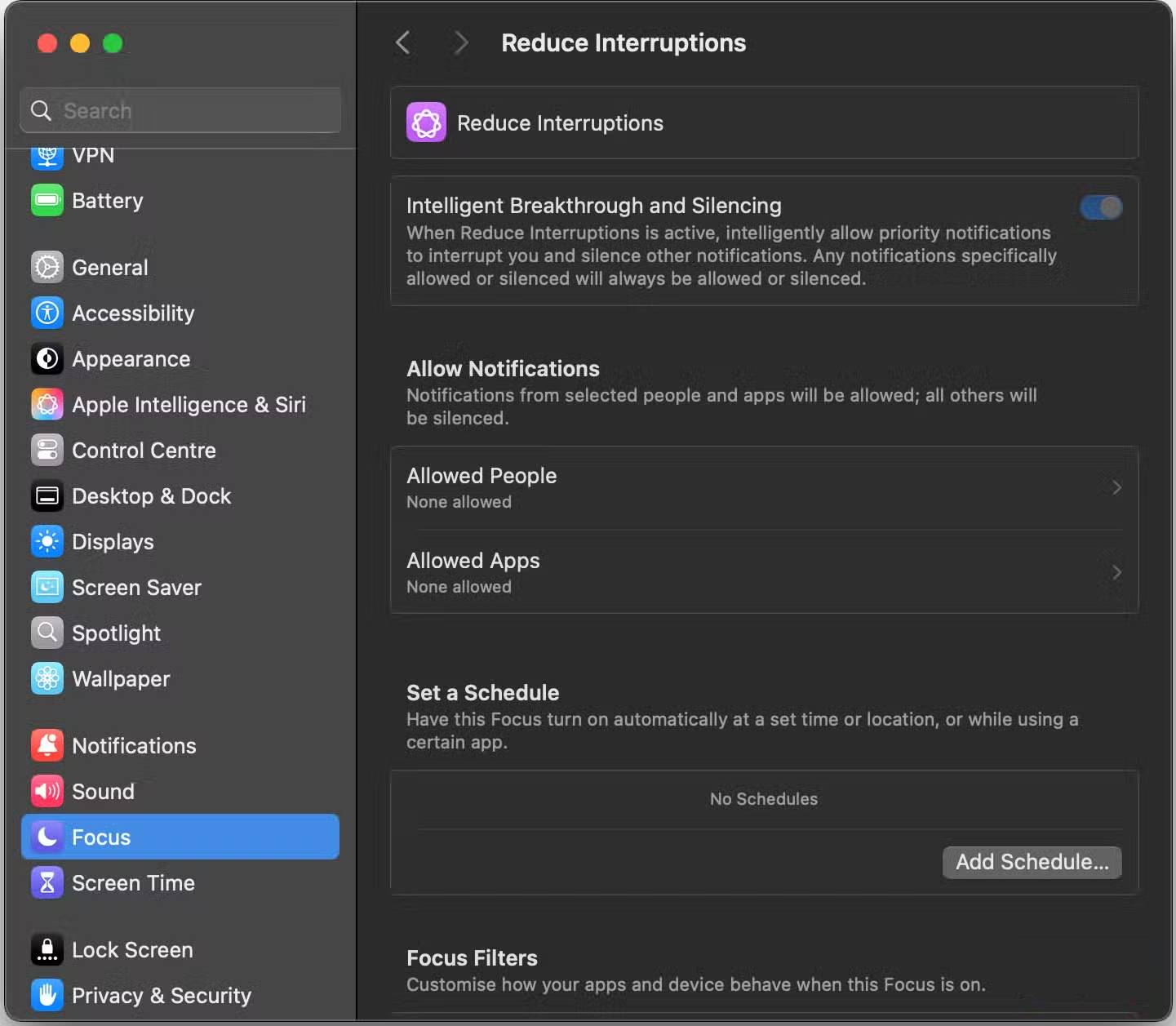This screenshot has height=1026, width=1176.
Task: Click the Apple Intelligence & Siri icon
Action: [x=47, y=404]
